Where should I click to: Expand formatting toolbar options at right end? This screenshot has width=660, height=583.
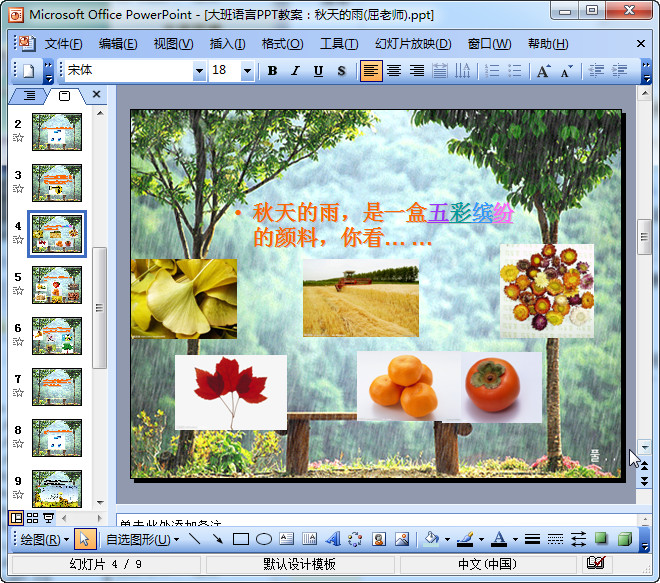tap(646, 71)
